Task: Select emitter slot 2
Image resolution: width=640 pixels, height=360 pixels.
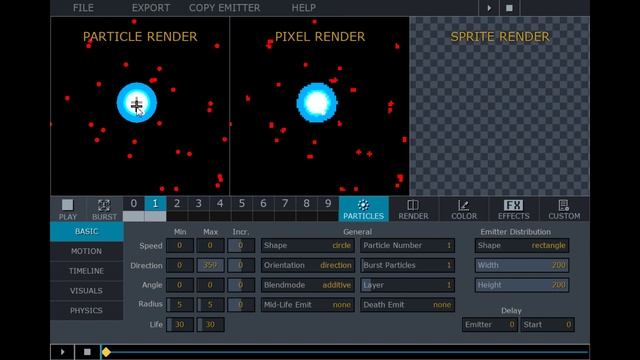Action: 177,204
